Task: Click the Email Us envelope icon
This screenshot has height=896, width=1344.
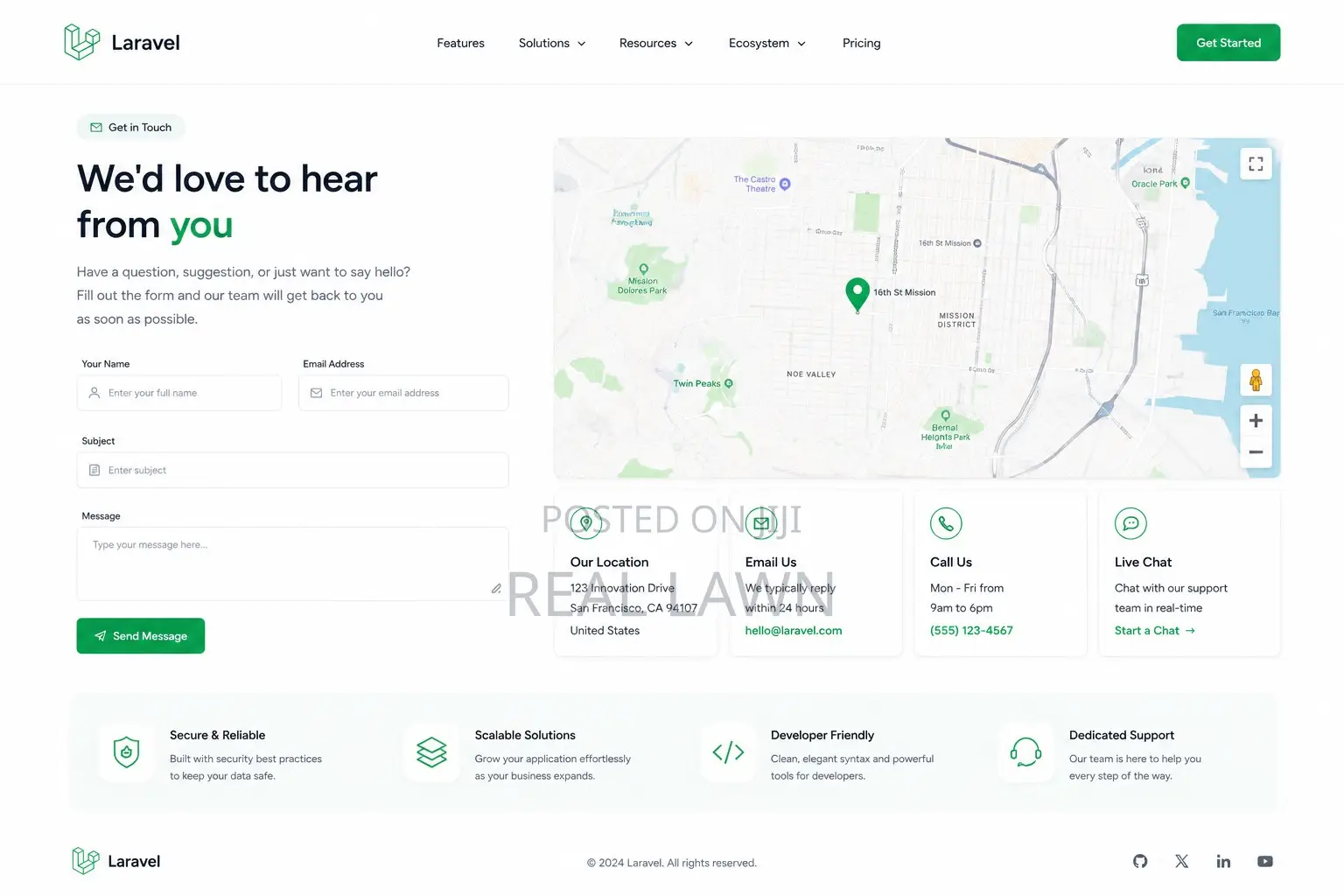Action: 761,523
